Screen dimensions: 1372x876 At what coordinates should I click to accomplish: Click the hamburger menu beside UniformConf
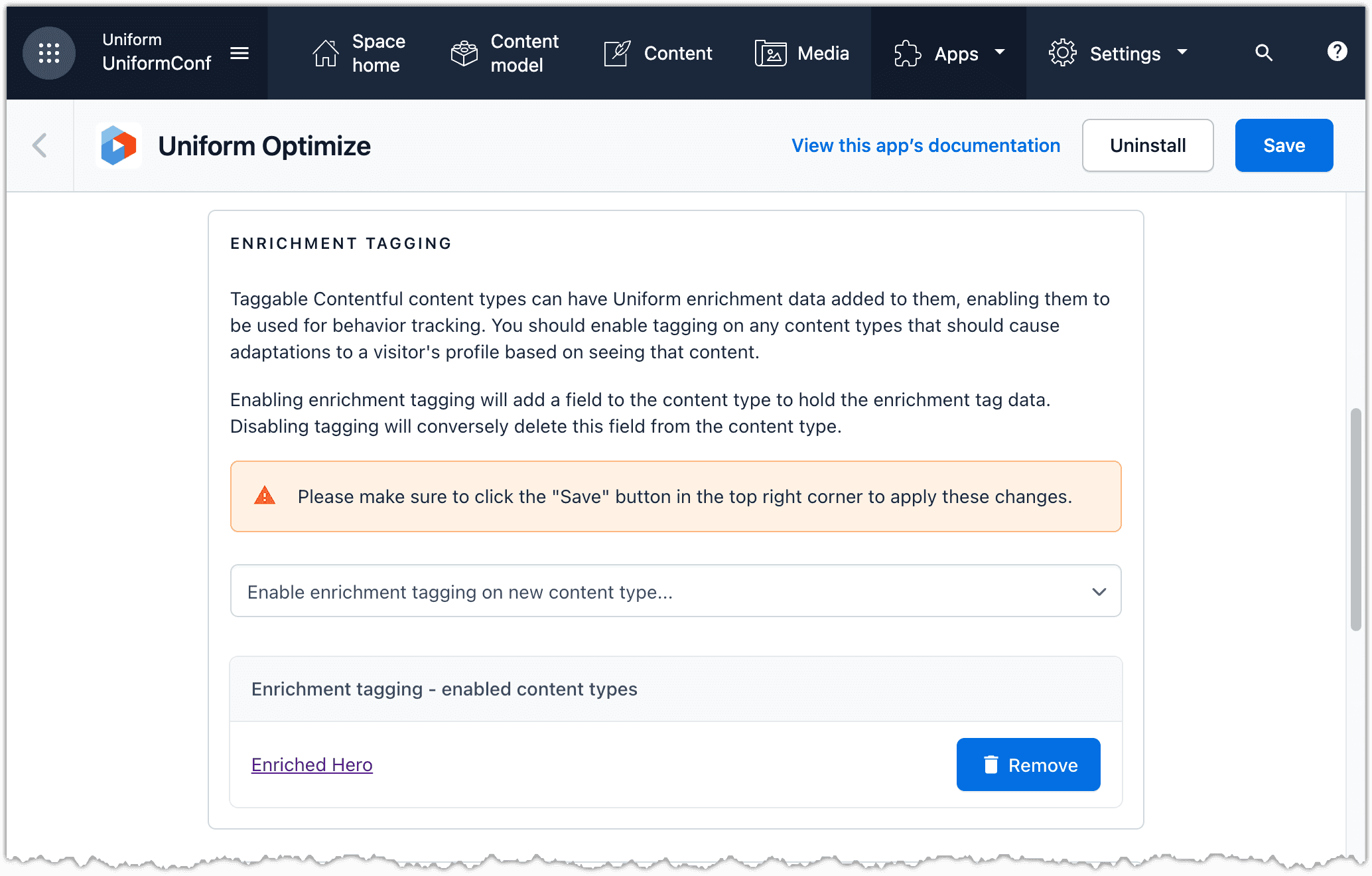point(240,53)
